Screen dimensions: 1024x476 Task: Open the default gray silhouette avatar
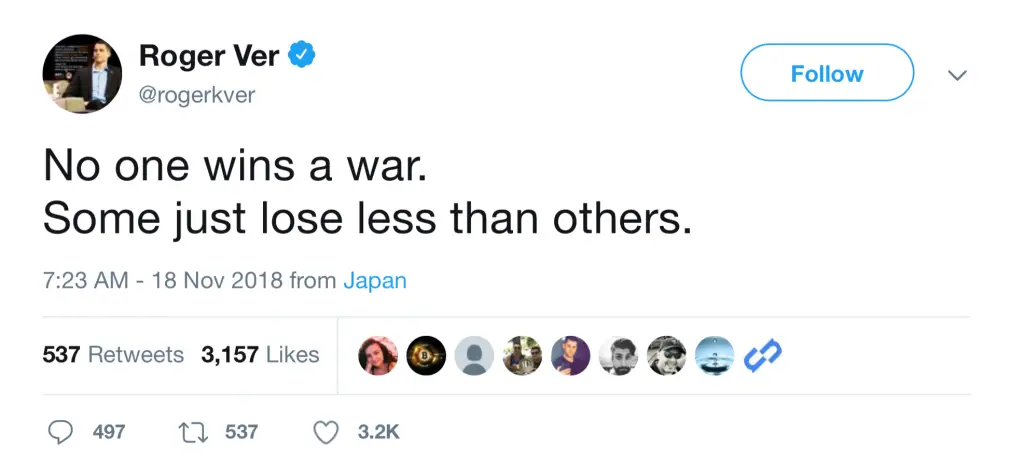tap(474, 354)
